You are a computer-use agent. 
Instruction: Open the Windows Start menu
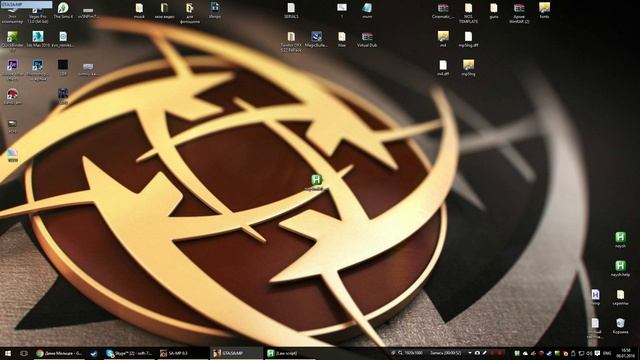(x=7, y=353)
